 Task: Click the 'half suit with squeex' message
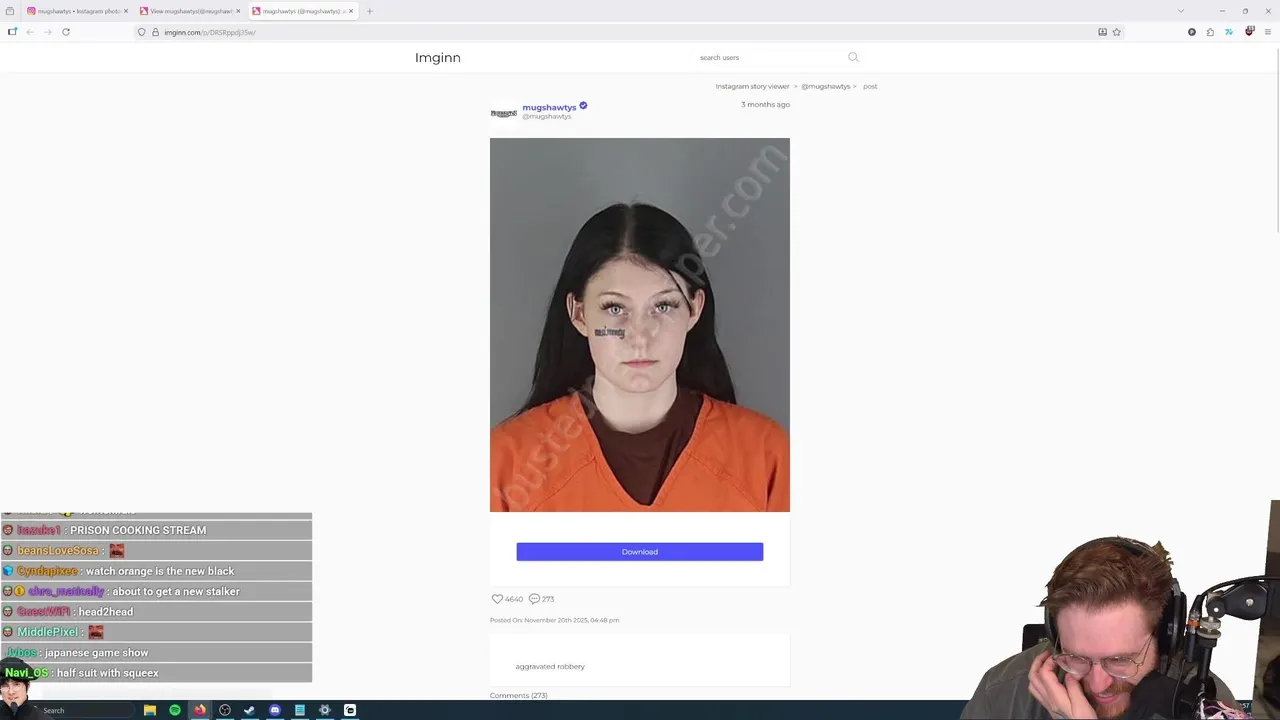pos(108,673)
